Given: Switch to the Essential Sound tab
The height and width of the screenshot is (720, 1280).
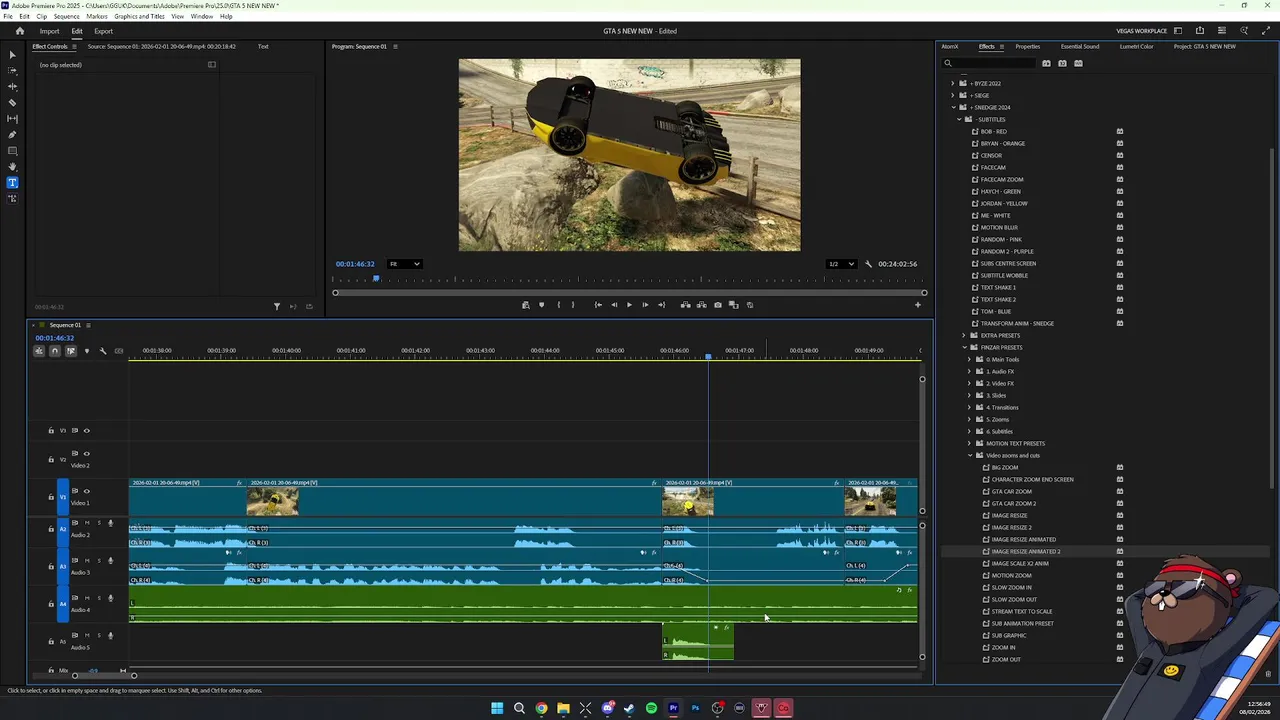Looking at the screenshot, I should [1080, 47].
